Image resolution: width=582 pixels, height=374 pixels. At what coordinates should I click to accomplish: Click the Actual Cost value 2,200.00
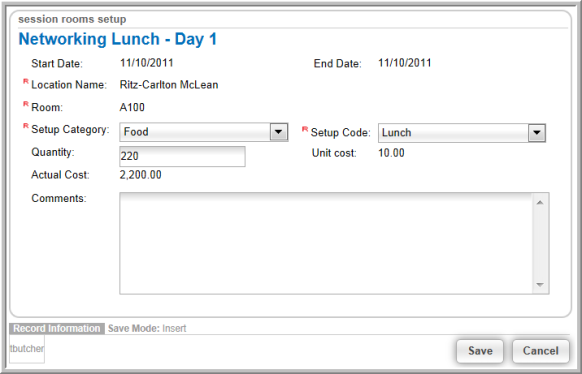[x=140, y=175]
